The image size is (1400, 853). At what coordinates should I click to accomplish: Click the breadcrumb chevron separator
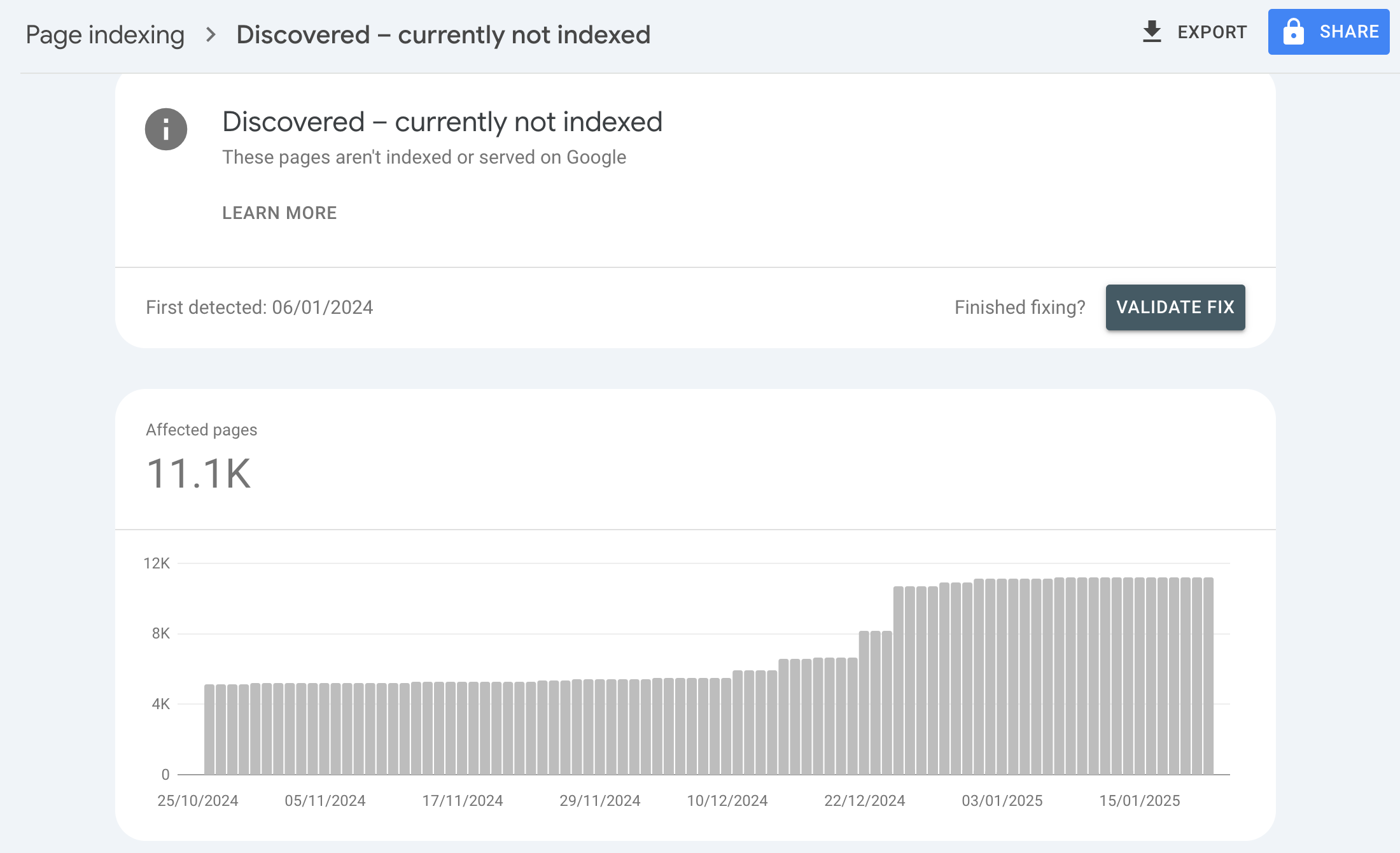pos(211,35)
